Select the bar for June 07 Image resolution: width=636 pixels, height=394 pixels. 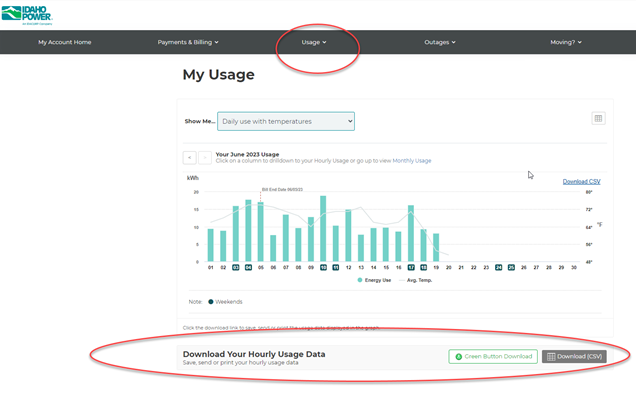(286, 238)
